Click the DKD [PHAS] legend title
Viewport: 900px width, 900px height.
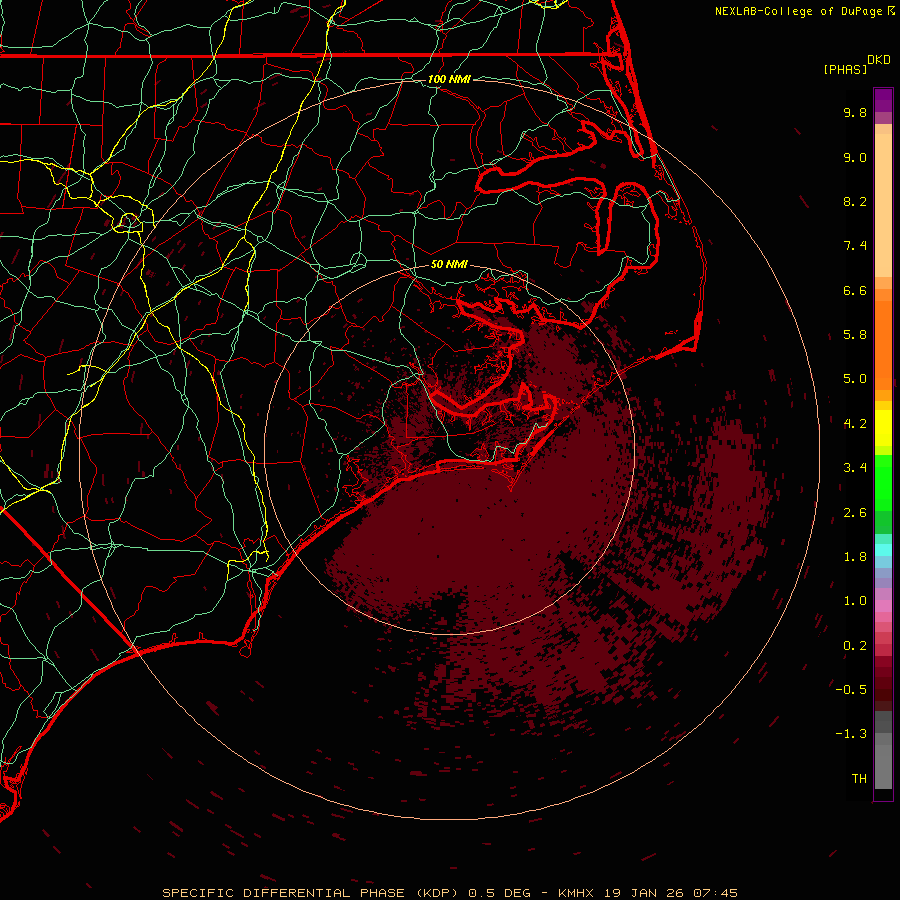coord(857,65)
